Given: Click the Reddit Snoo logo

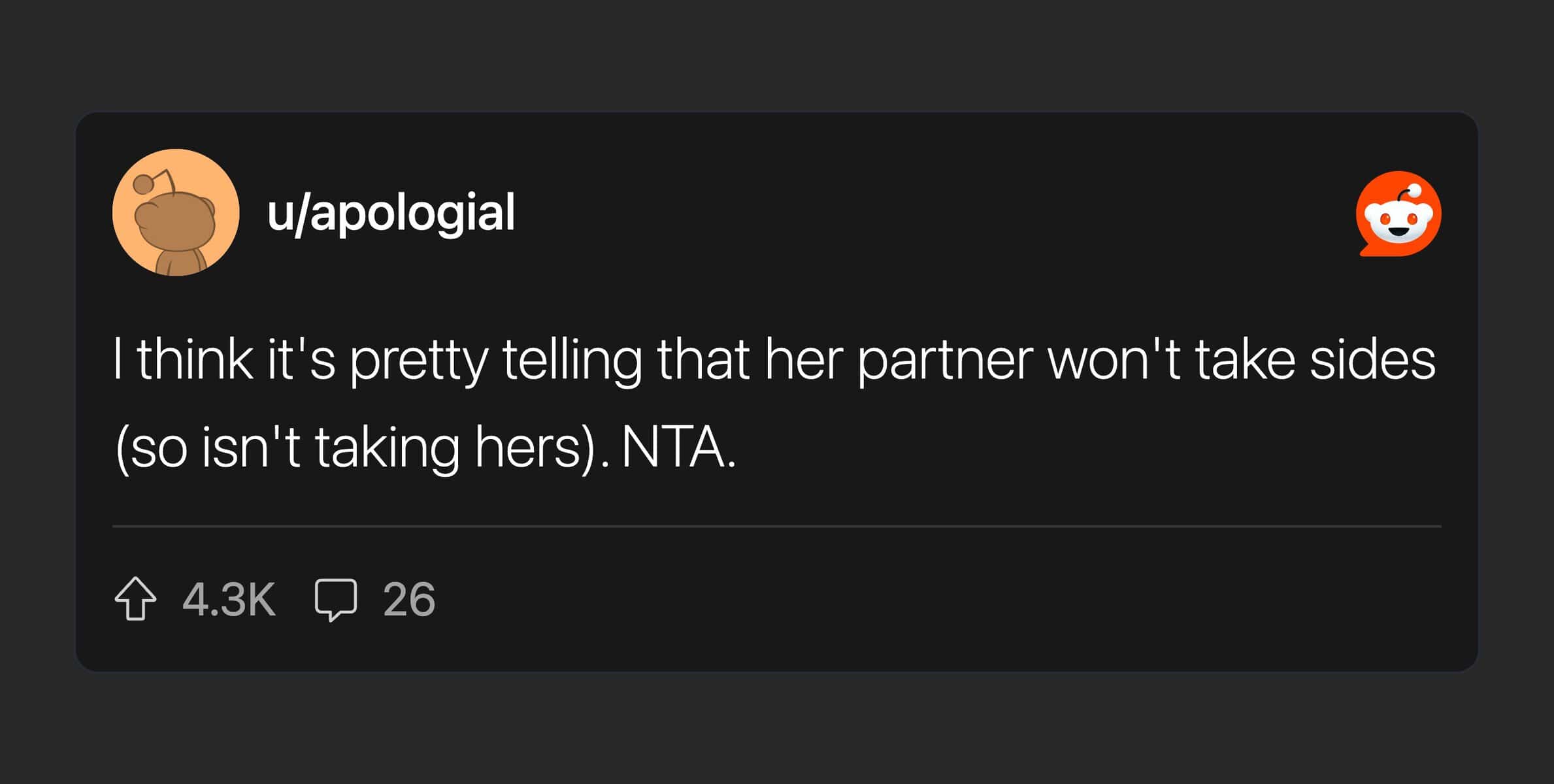Looking at the screenshot, I should [1398, 214].
